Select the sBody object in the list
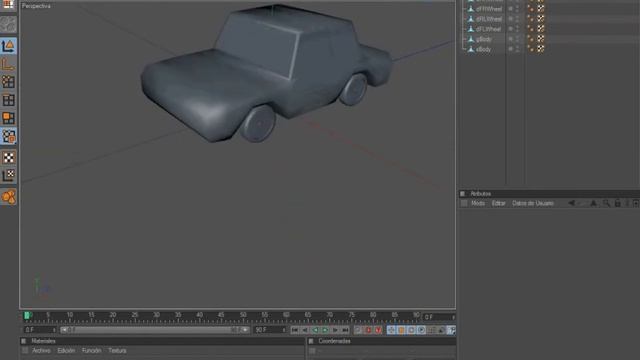 (x=483, y=49)
